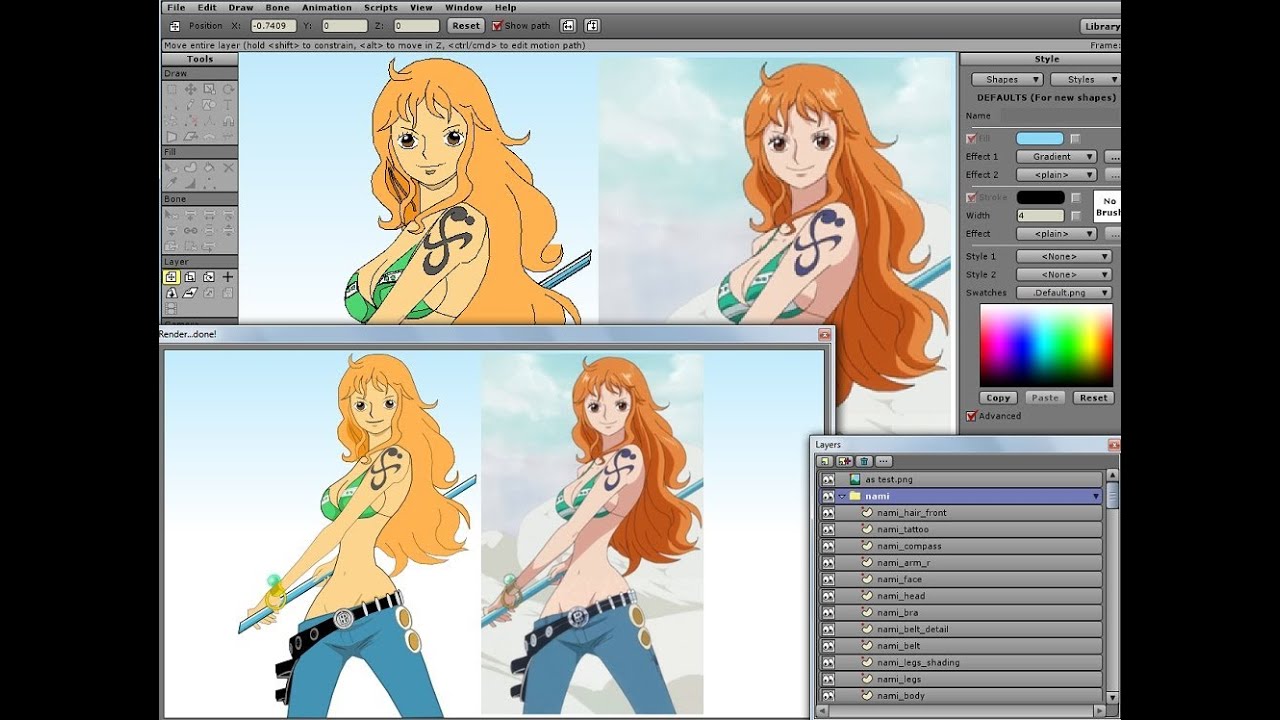
Task: Toggle visibility of nami_bra layer
Action: [828, 612]
